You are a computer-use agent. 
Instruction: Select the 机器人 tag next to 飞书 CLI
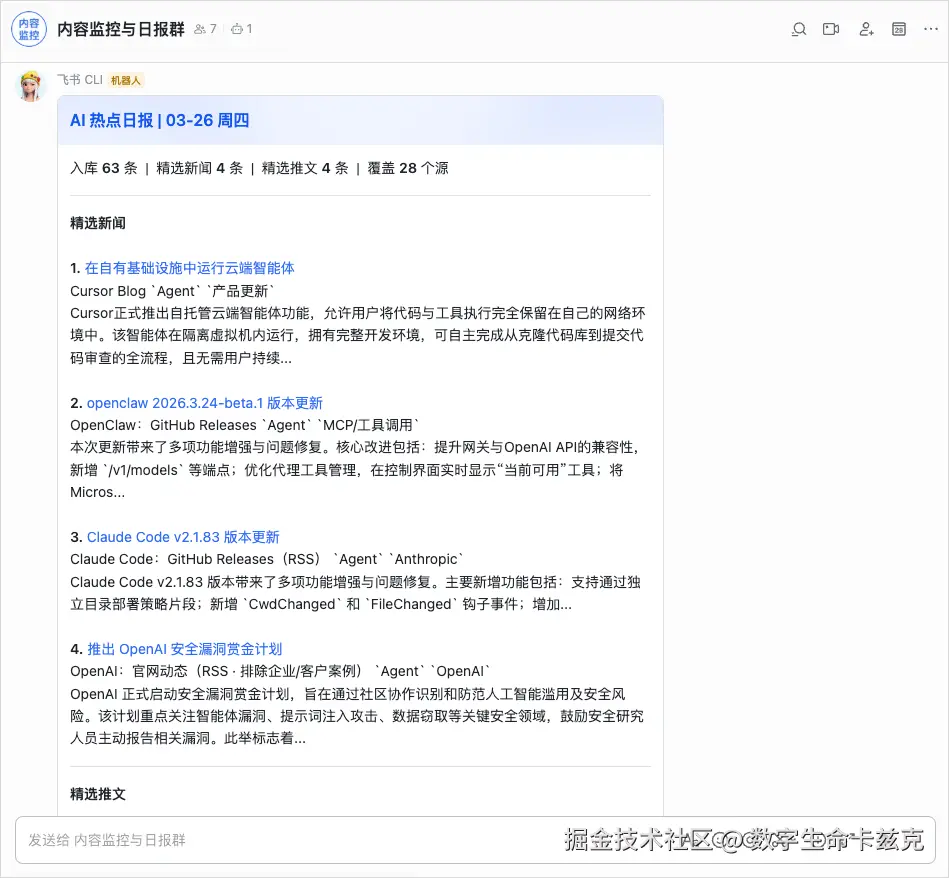point(125,79)
